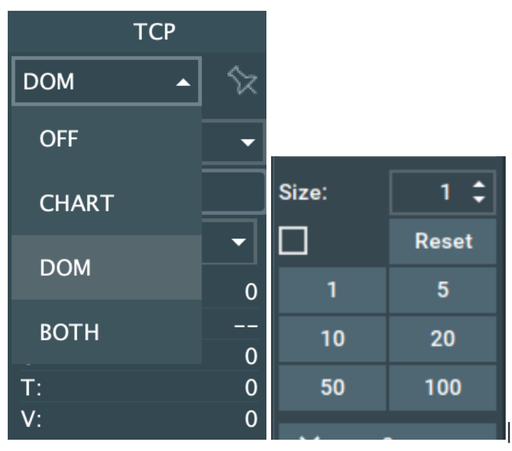This screenshot has height=451, width=512.
Task: Select the 10 size preset button
Action: pyautogui.click(x=332, y=339)
